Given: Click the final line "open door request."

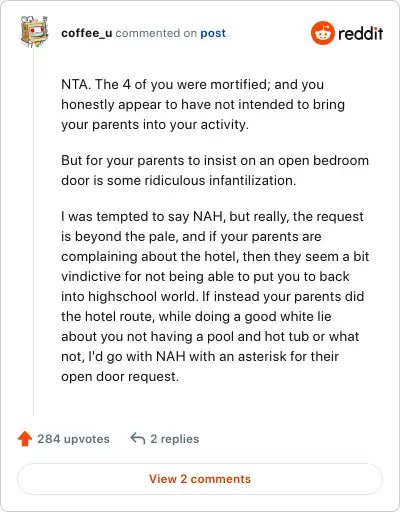Looking at the screenshot, I should click(120, 377).
